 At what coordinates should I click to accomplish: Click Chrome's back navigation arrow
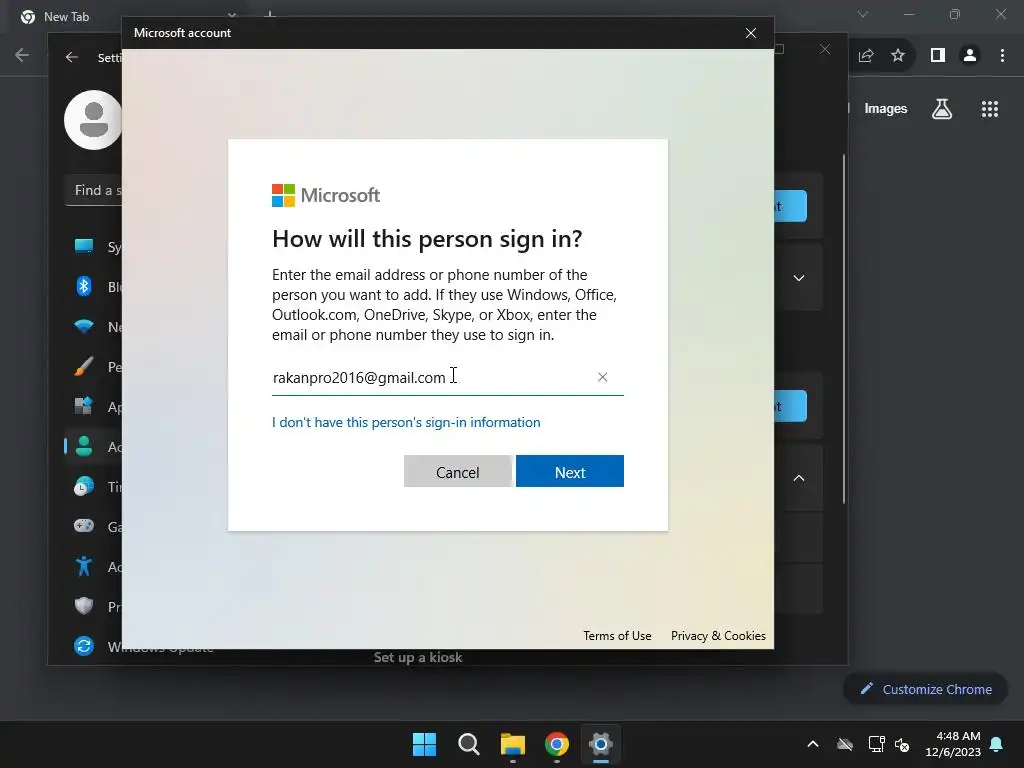click(22, 56)
